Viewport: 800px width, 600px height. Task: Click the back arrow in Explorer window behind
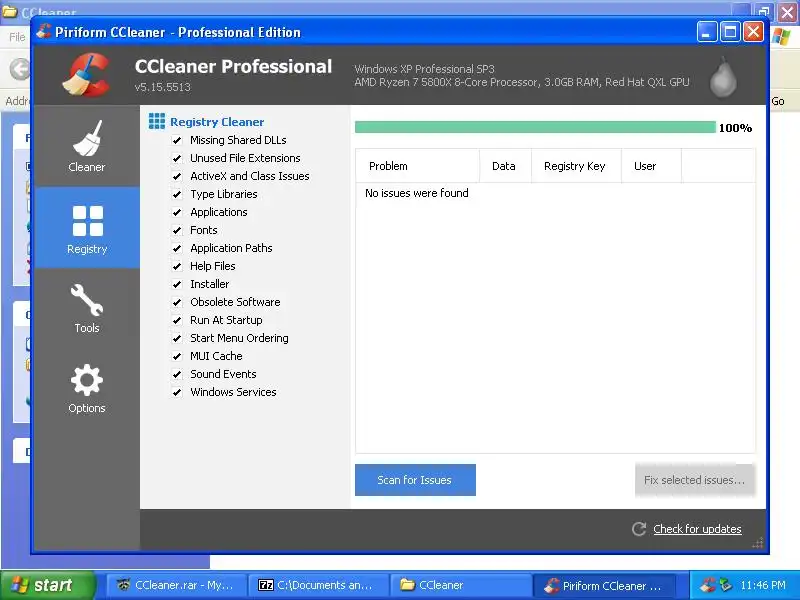point(19,69)
